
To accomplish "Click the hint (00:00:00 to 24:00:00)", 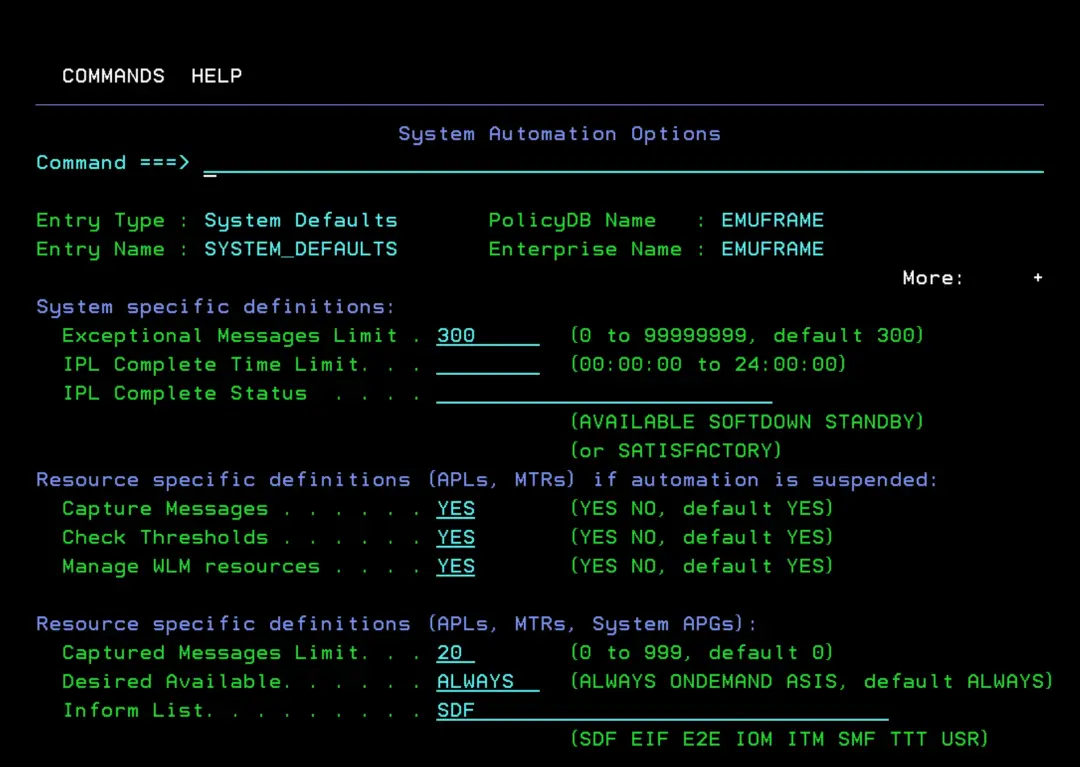I will (708, 365).
